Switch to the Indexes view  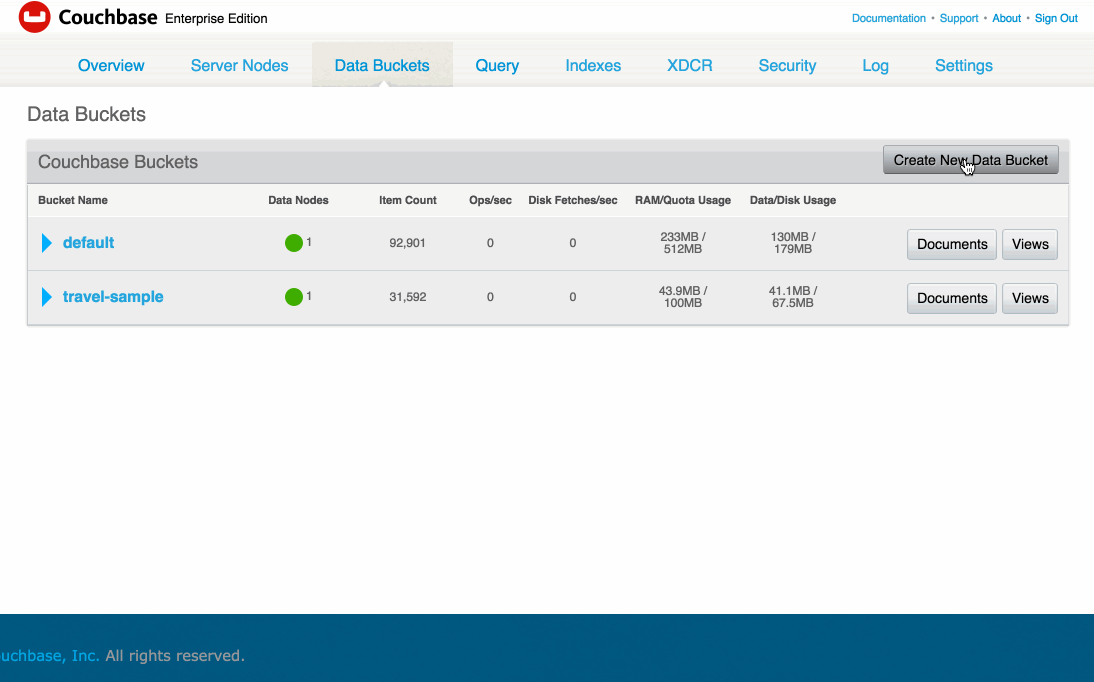point(592,65)
